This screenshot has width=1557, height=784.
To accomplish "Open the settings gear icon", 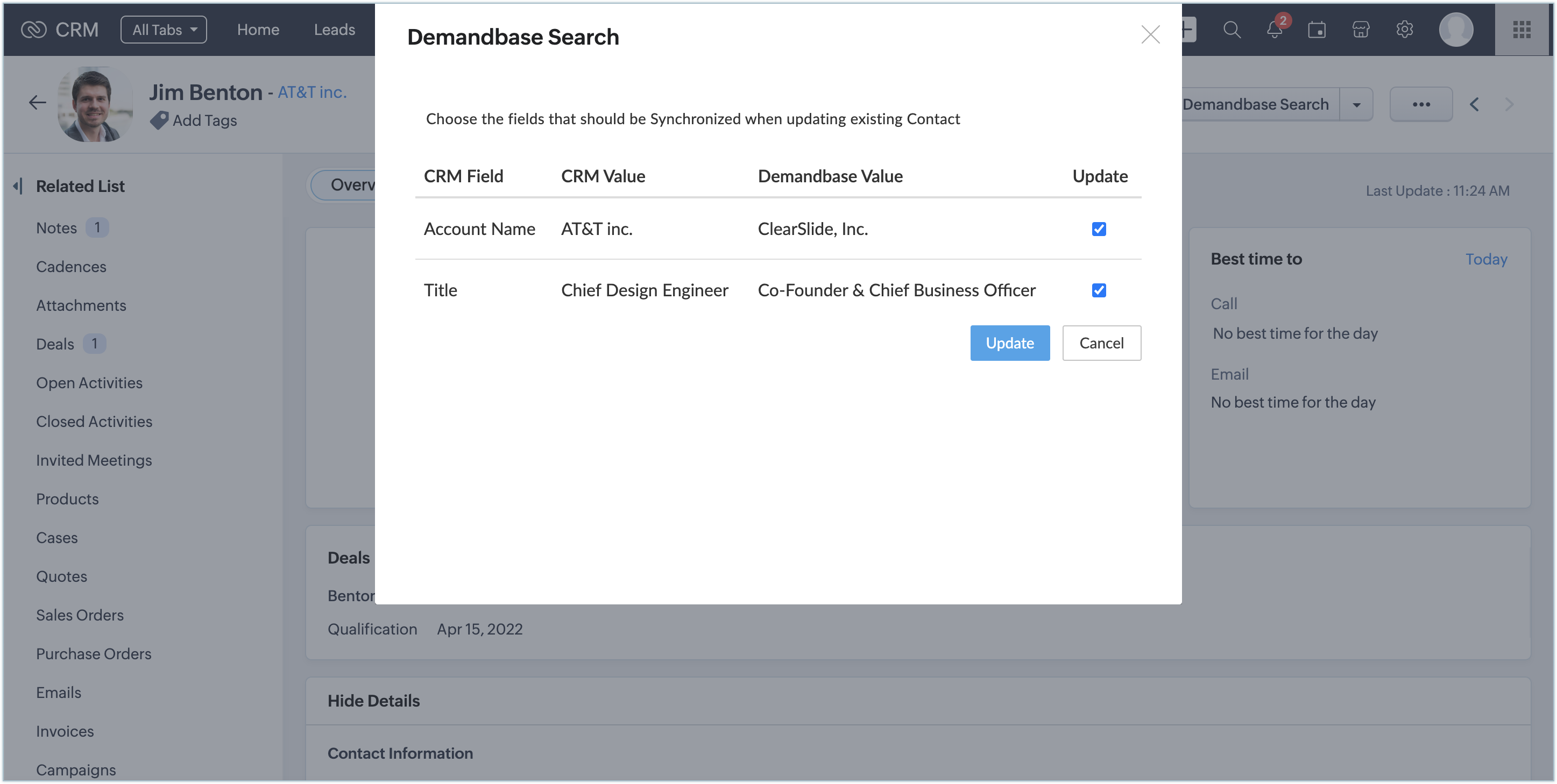I will click(1405, 30).
